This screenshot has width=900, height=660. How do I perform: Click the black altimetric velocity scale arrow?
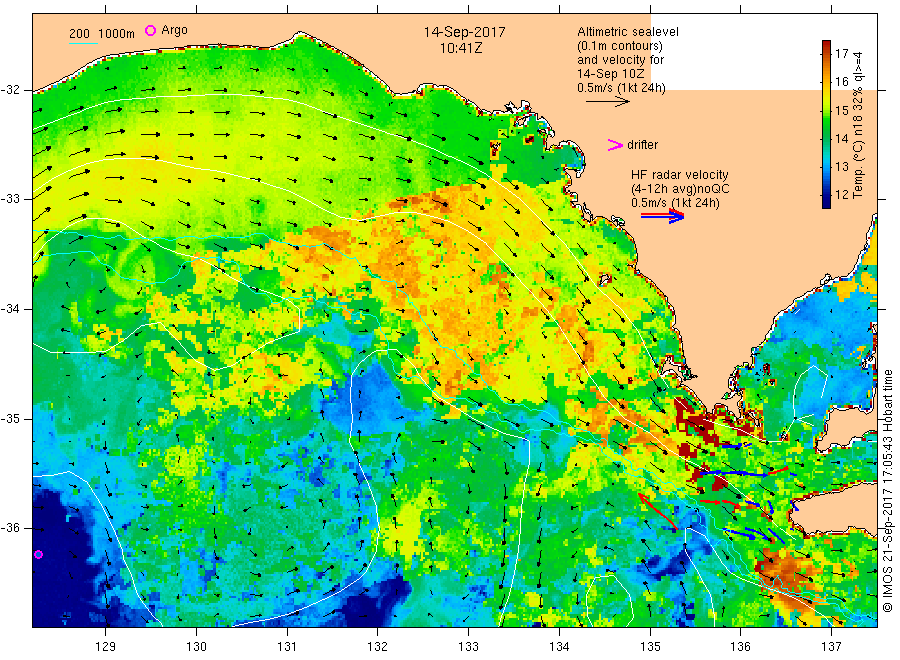tap(608, 102)
